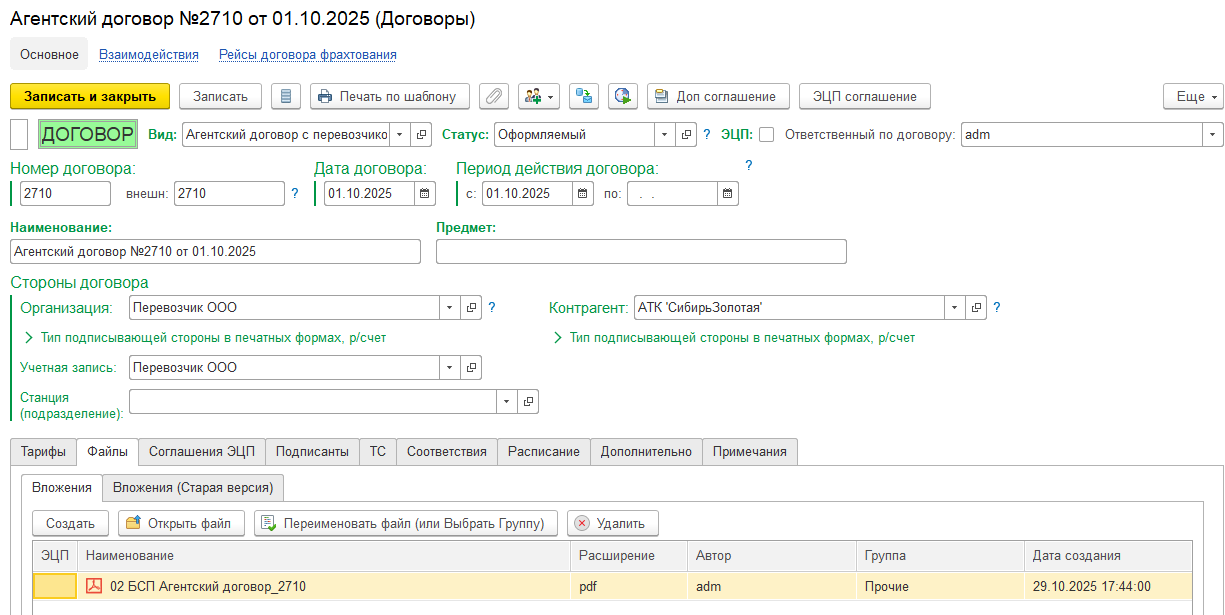Click the PDF icon of file 02 БСП
This screenshot has width=1225, height=615.
95,587
